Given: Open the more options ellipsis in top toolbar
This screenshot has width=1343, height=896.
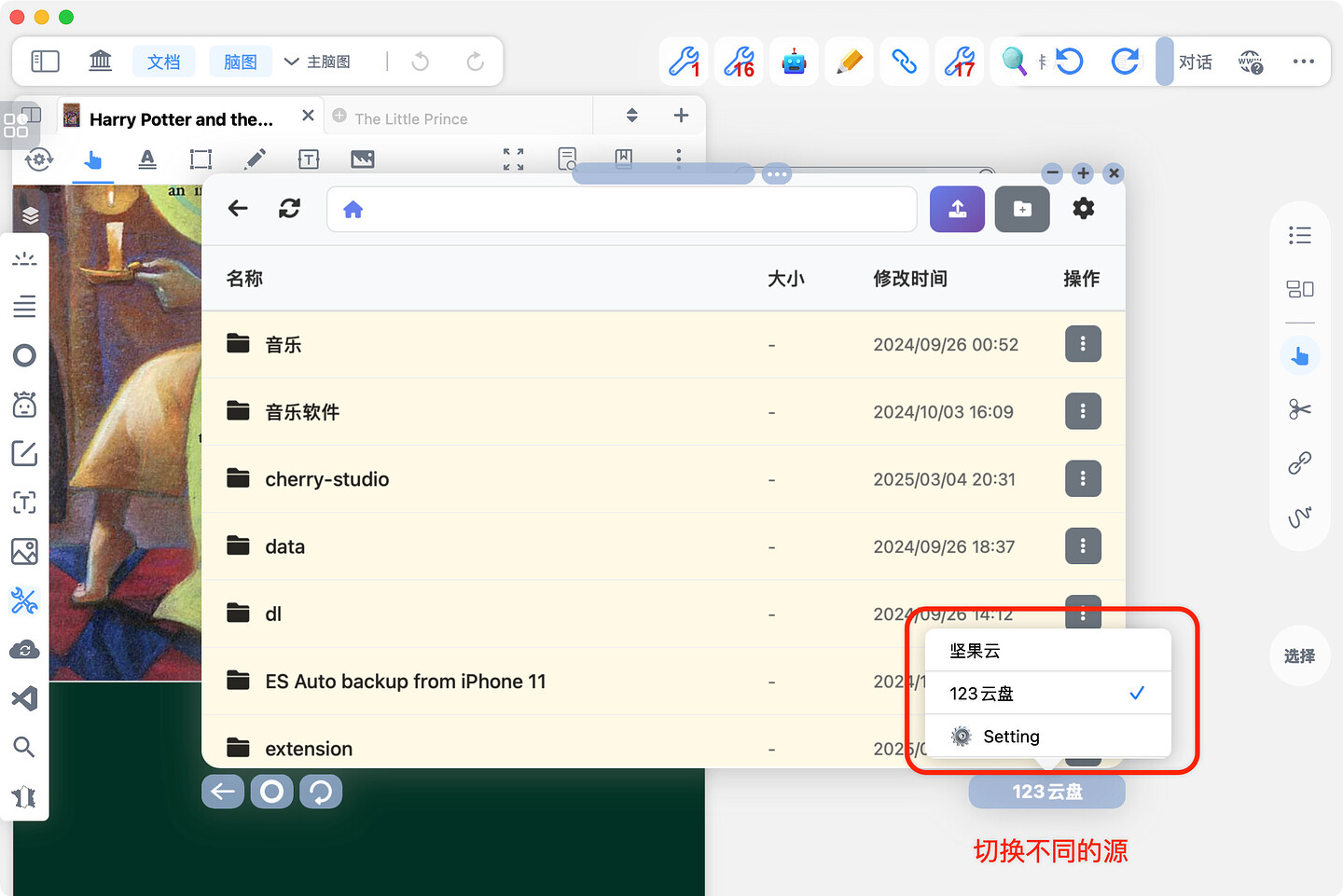Looking at the screenshot, I should pyautogui.click(x=1304, y=62).
